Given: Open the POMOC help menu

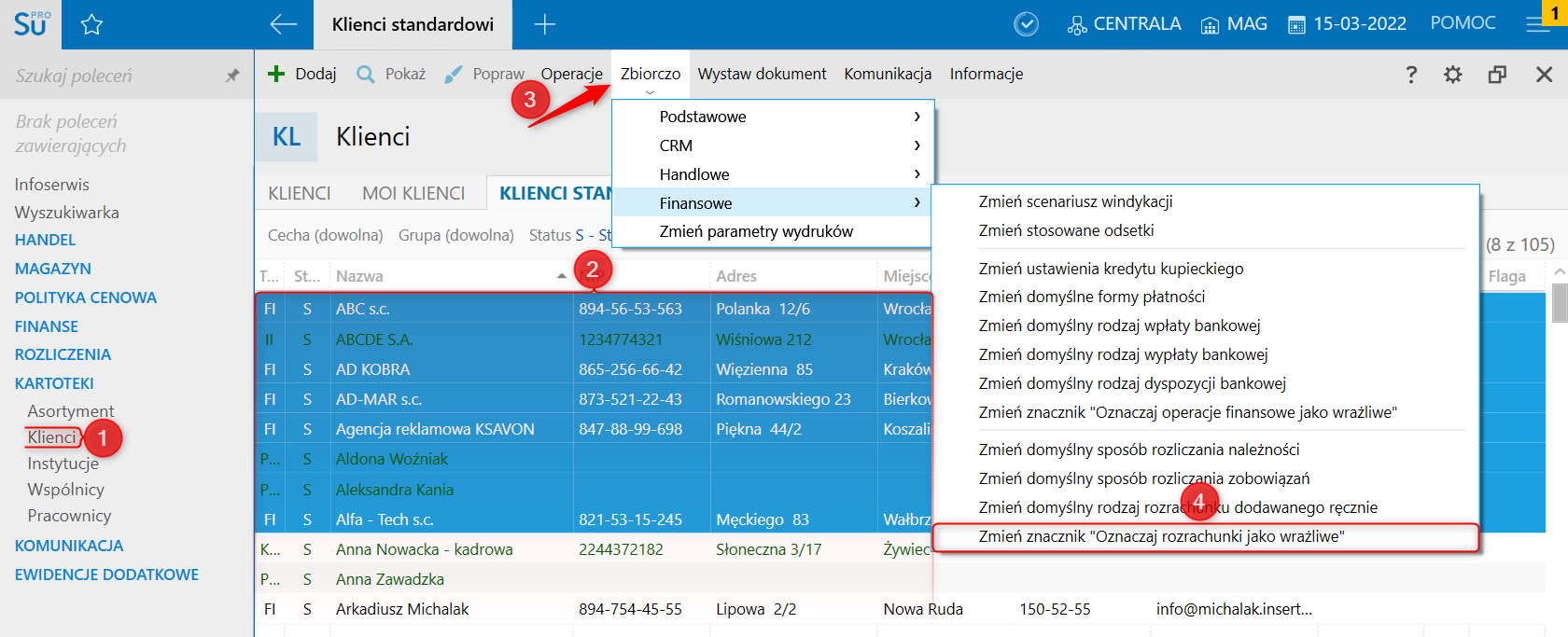Looking at the screenshot, I should coord(1463,23).
